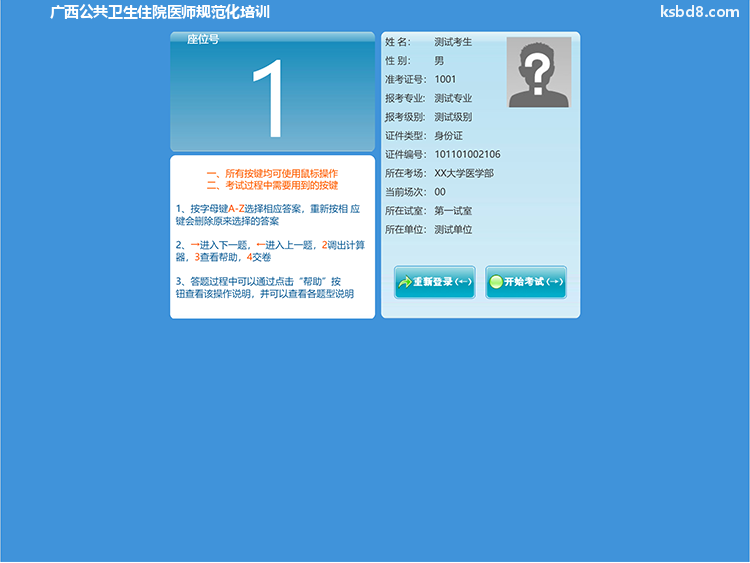750x563 pixels.
Task: Click the candidate photo placeholder
Action: [539, 72]
